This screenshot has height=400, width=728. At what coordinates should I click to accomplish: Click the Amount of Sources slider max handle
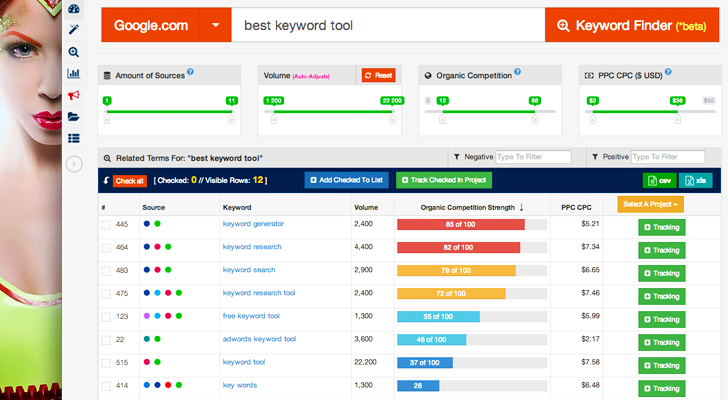[231, 120]
